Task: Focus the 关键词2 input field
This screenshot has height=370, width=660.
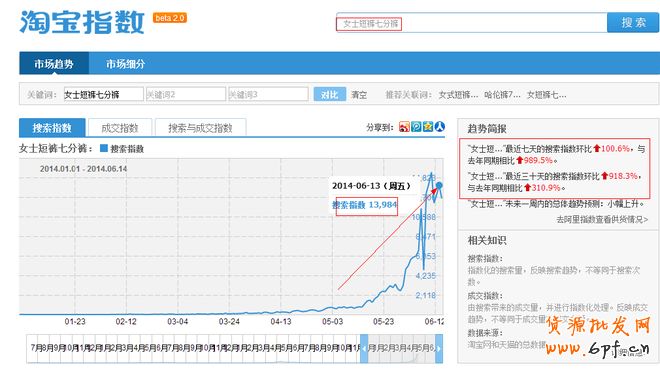Action: (186, 94)
